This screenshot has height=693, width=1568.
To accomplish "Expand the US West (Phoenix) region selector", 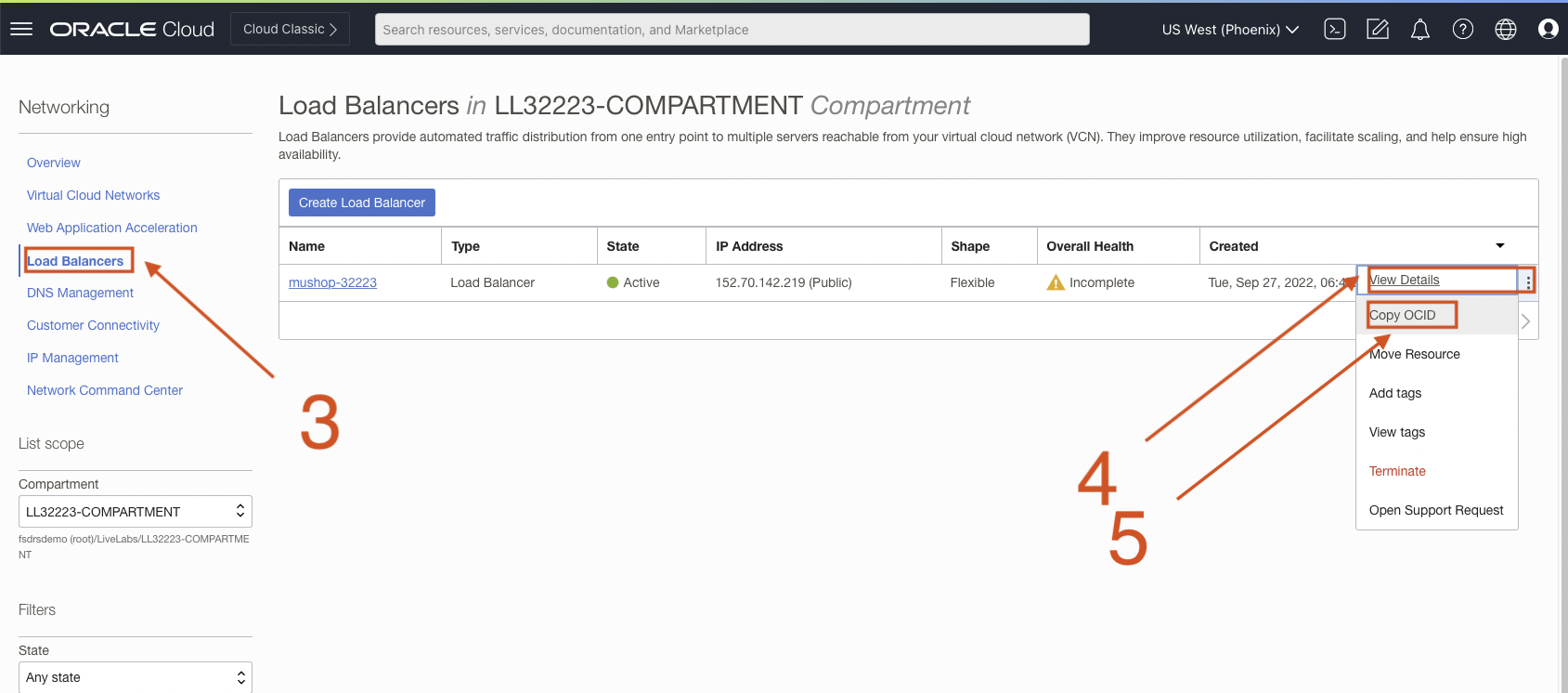I will pyautogui.click(x=1229, y=30).
